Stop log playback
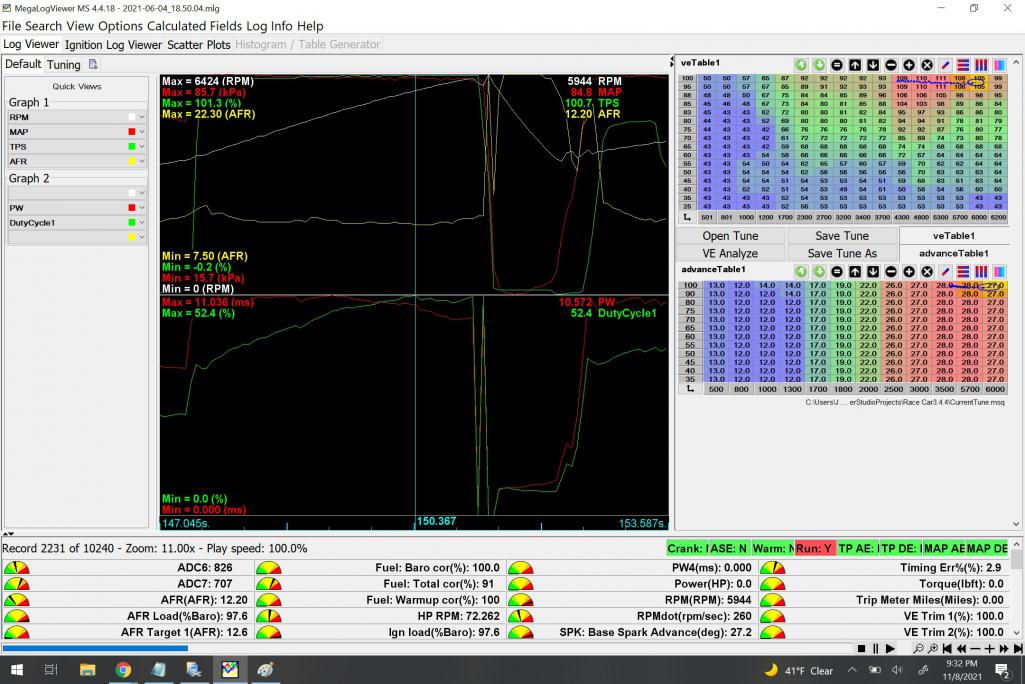 (862, 649)
